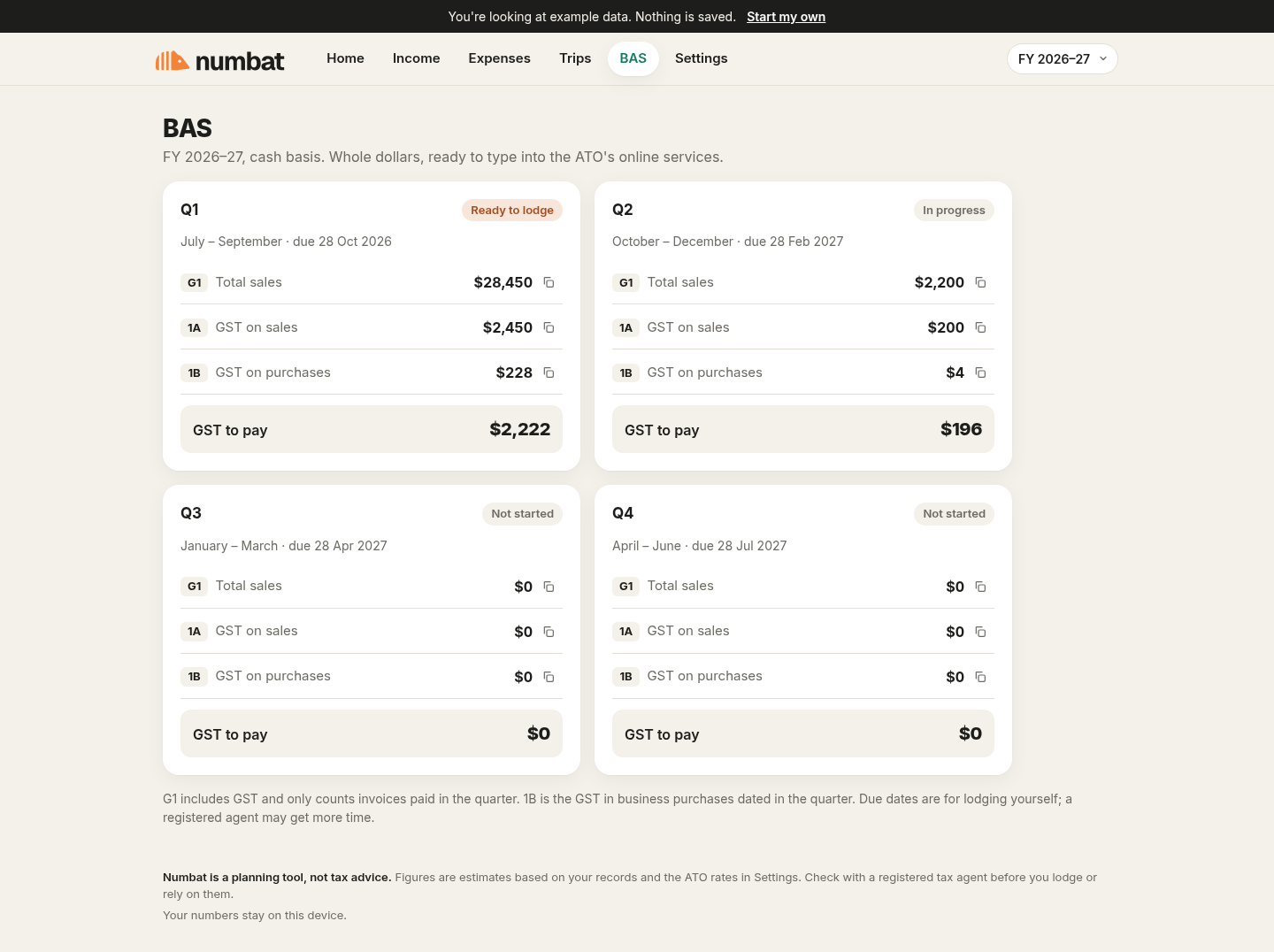
Task: Copy Q2 Total sales amount
Action: pyautogui.click(x=980, y=282)
